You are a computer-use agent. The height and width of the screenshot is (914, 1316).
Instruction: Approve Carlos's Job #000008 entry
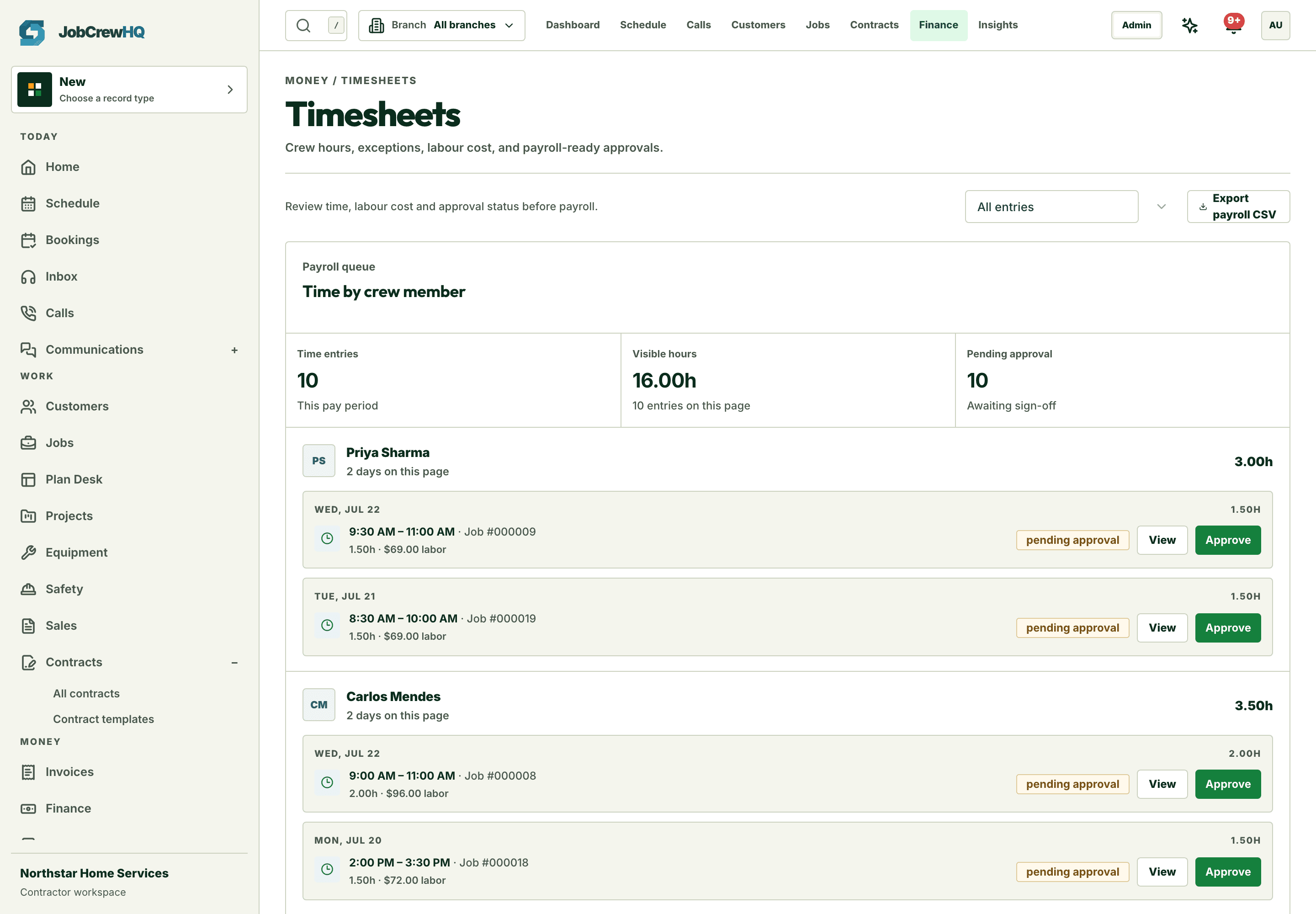pos(1228,784)
